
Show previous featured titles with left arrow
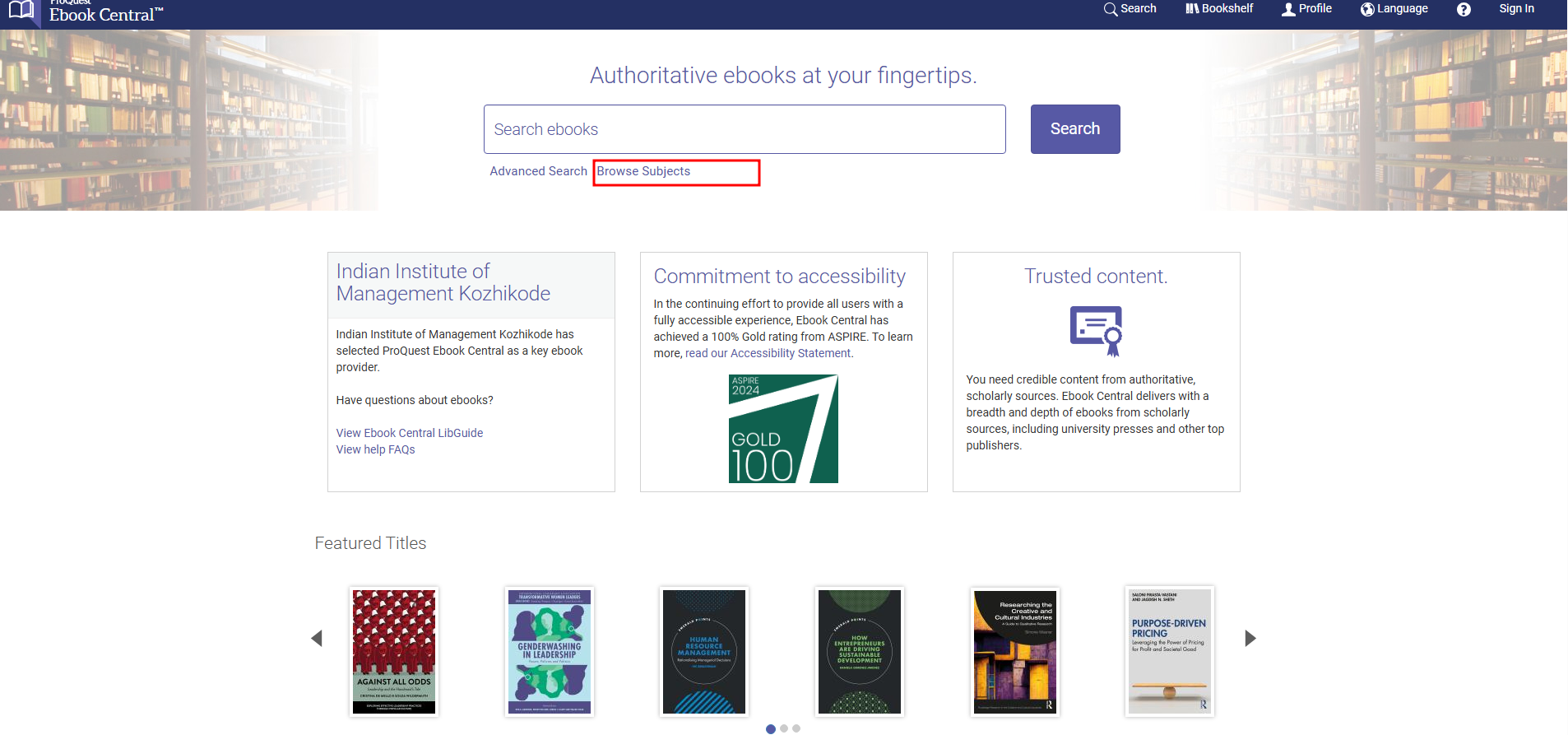point(317,639)
